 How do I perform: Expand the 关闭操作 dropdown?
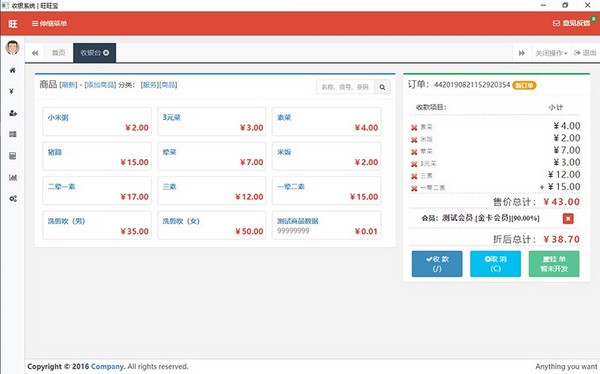[x=551, y=53]
